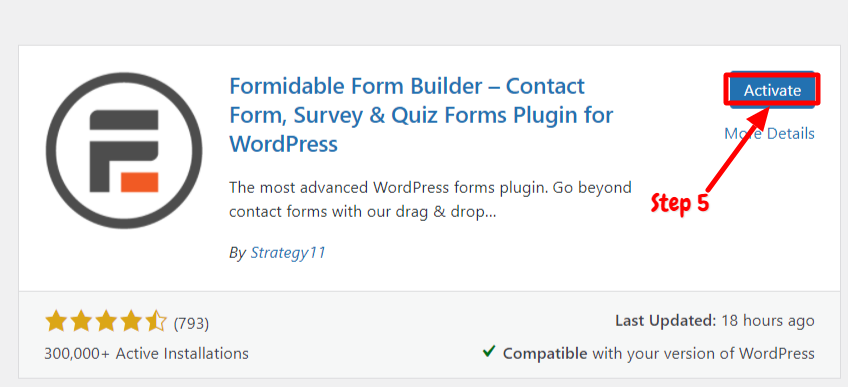Click the 300,000+ Active Installations text

pos(147,353)
